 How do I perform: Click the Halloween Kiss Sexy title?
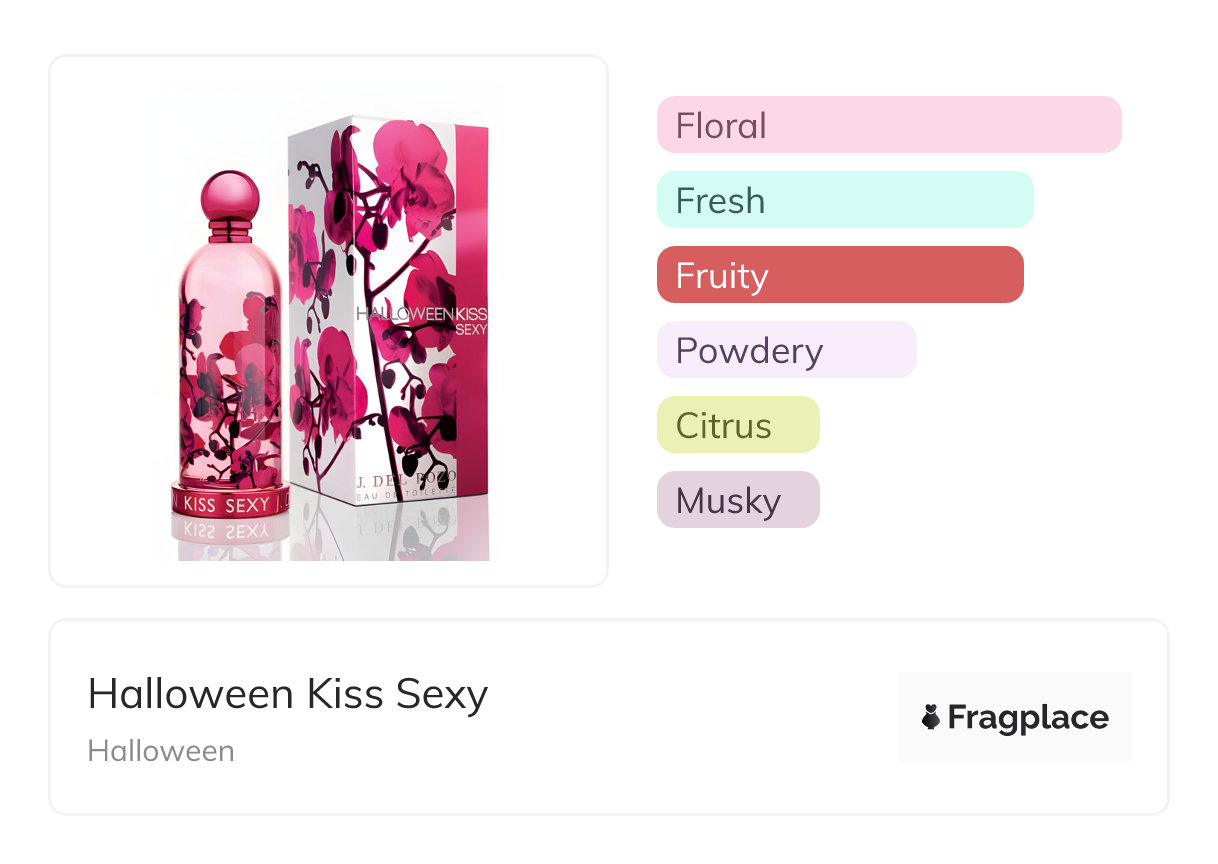point(288,693)
